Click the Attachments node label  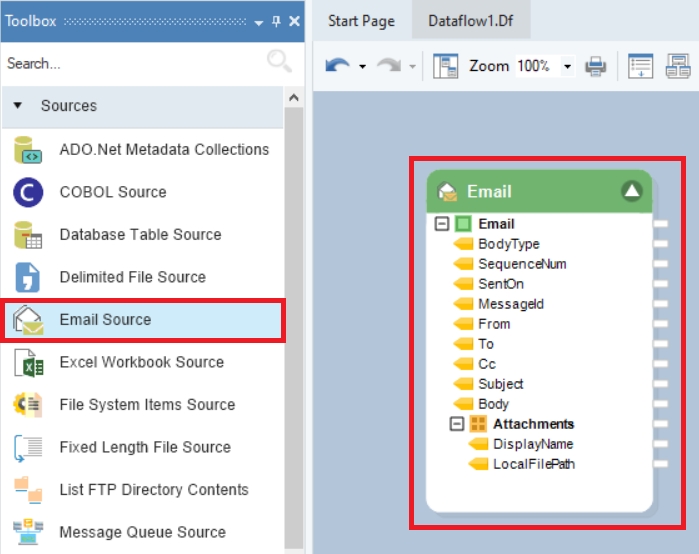click(x=533, y=424)
